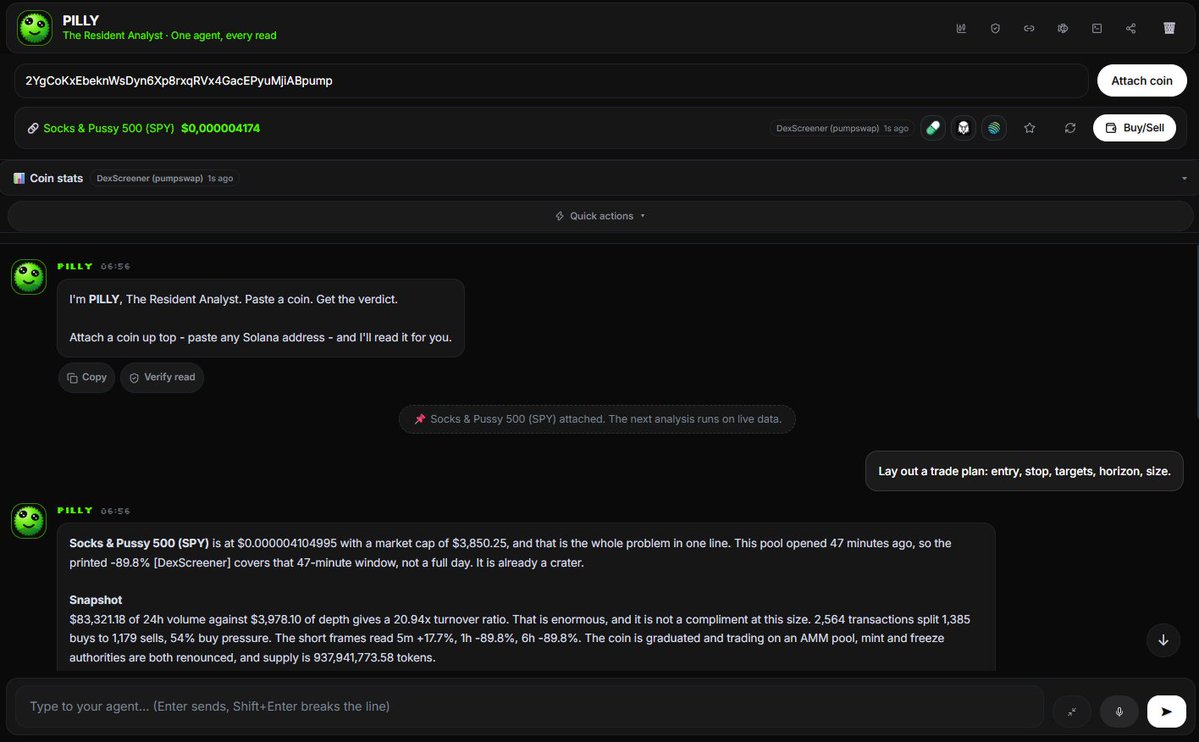Refresh the coin data
Screen dimensions: 1199x742
pyautogui.click(x=1070, y=128)
